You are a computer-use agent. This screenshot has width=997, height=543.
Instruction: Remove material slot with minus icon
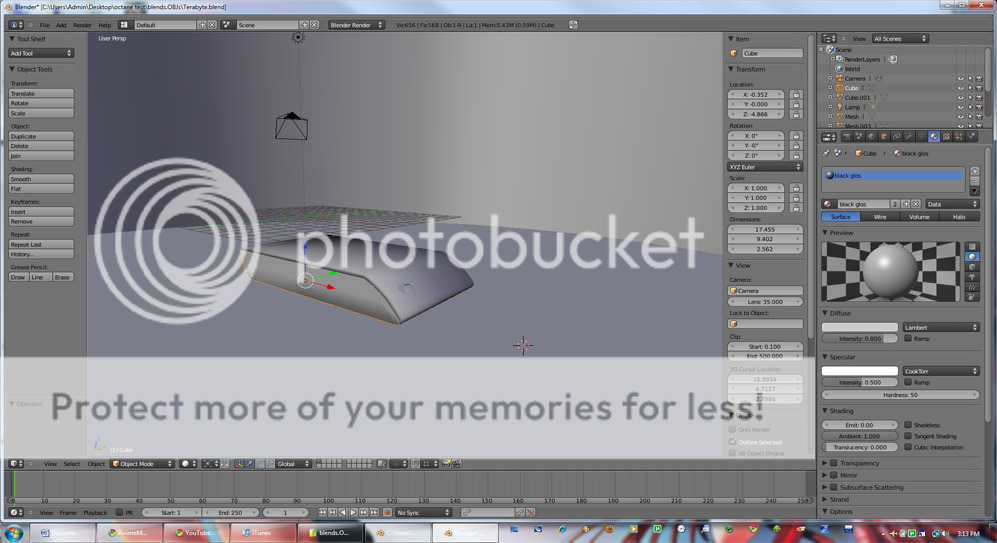[975, 181]
